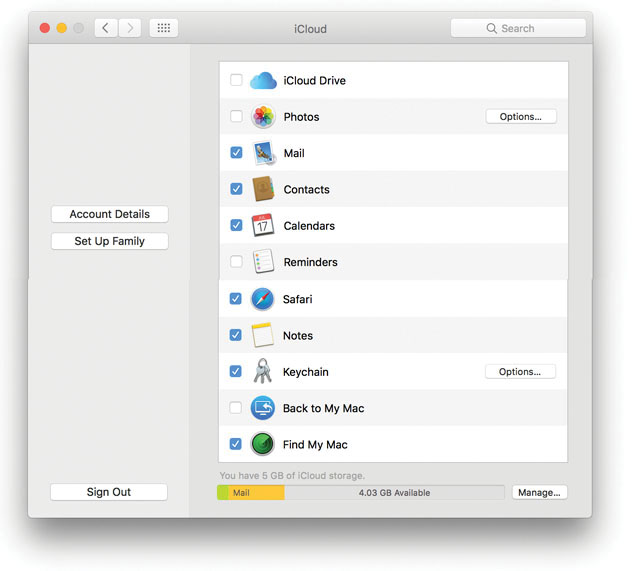This screenshot has height=571, width=640.
Task: Go back with the left arrow button
Action: pos(106,28)
